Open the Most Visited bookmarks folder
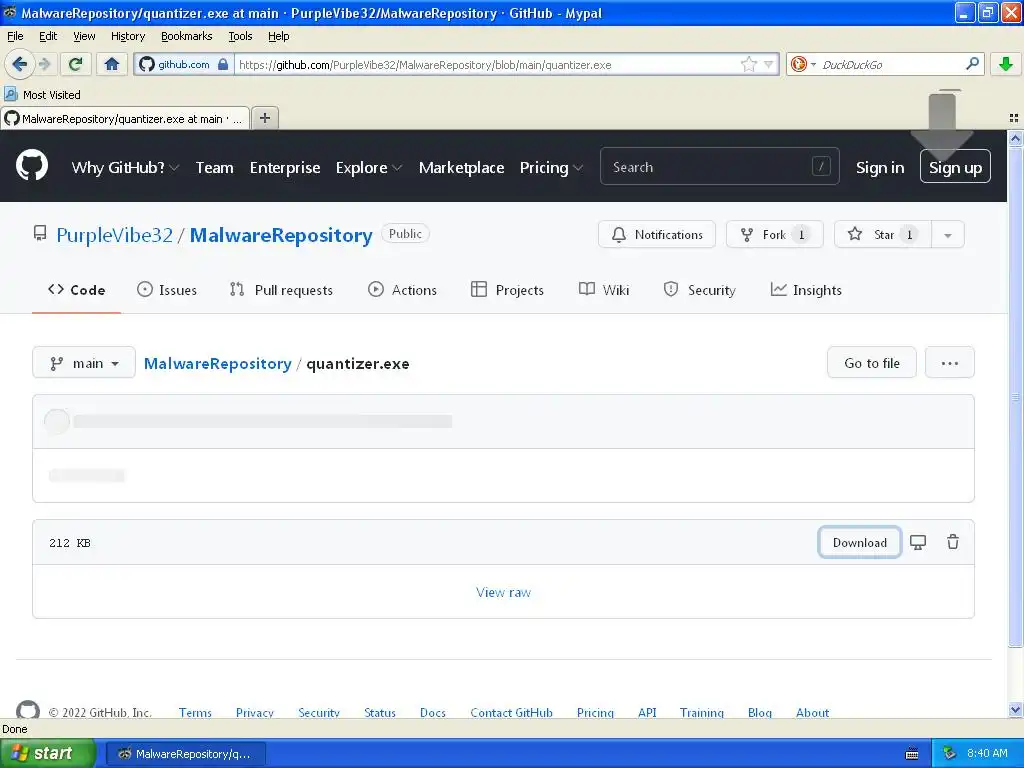Viewport: 1024px width, 768px height. pyautogui.click(x=43, y=95)
